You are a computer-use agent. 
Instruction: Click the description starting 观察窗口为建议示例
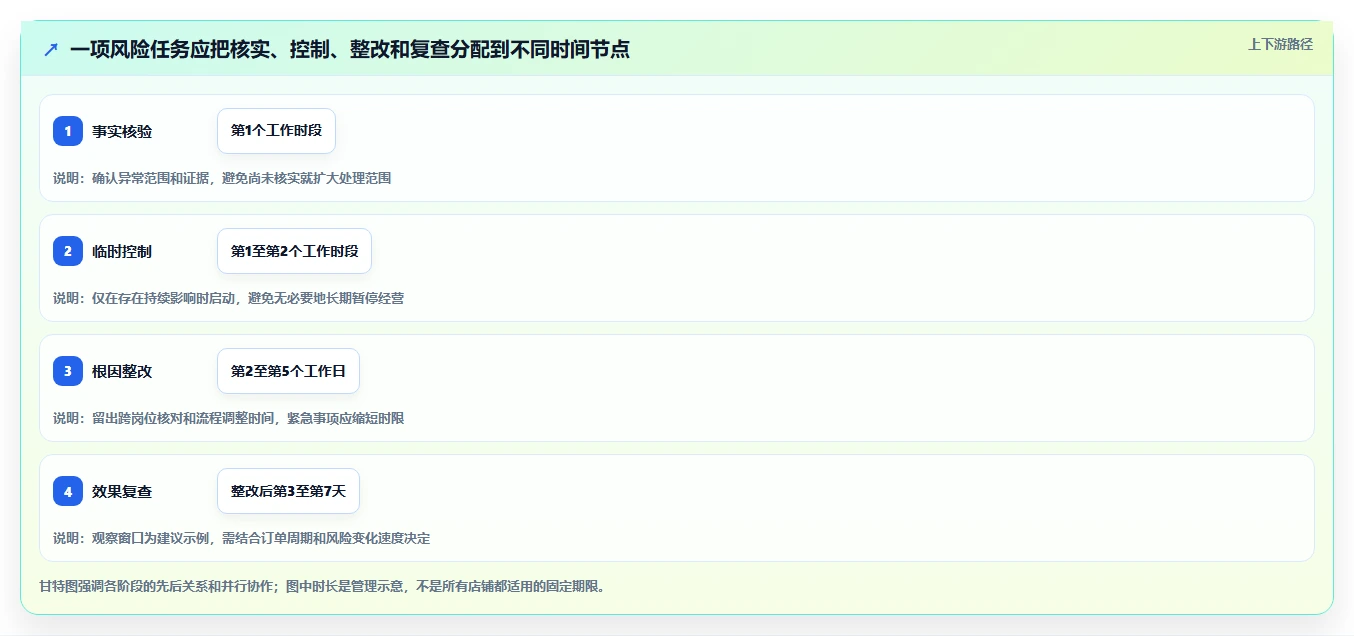(242, 538)
